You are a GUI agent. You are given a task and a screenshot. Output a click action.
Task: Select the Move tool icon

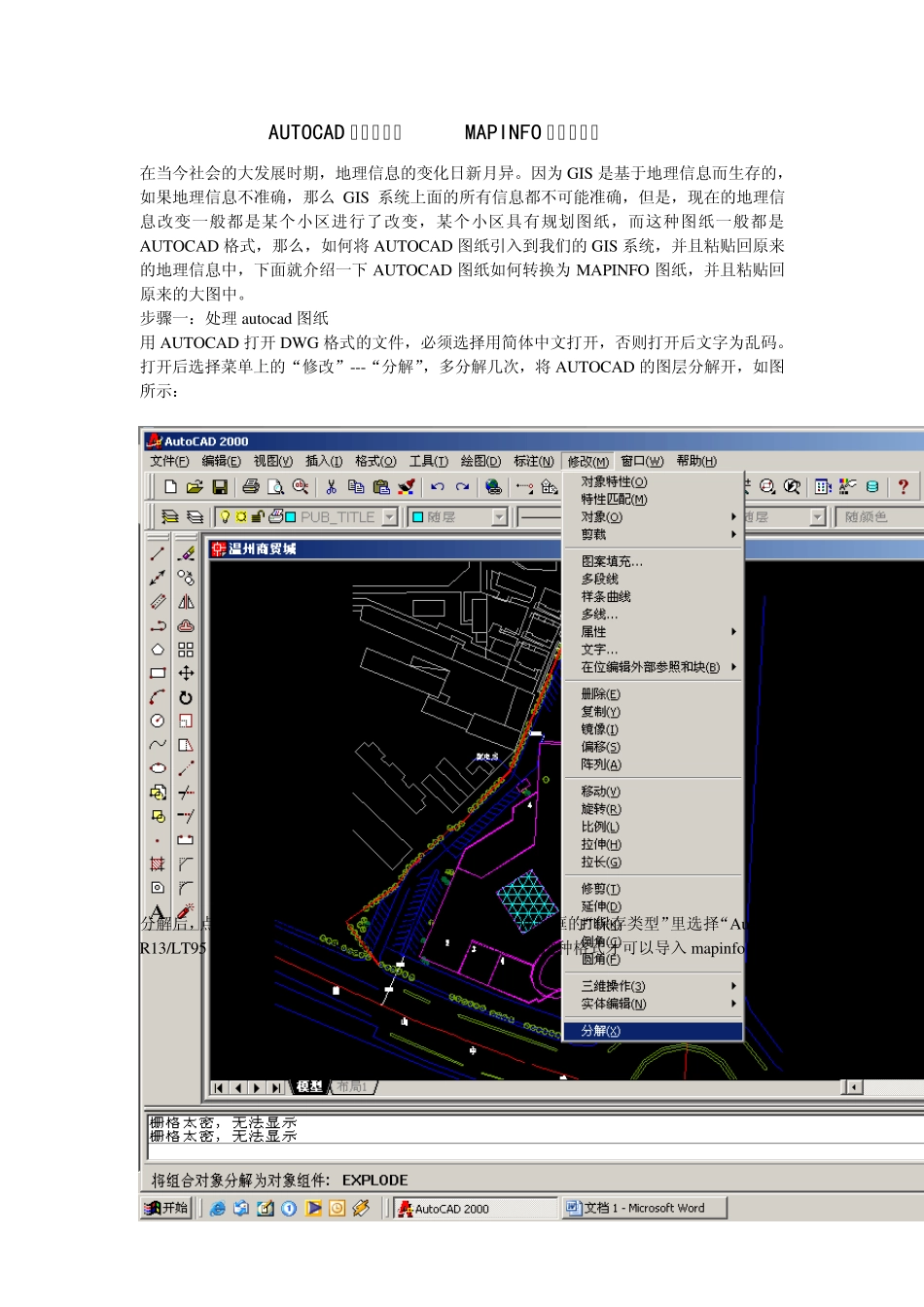tap(186, 673)
